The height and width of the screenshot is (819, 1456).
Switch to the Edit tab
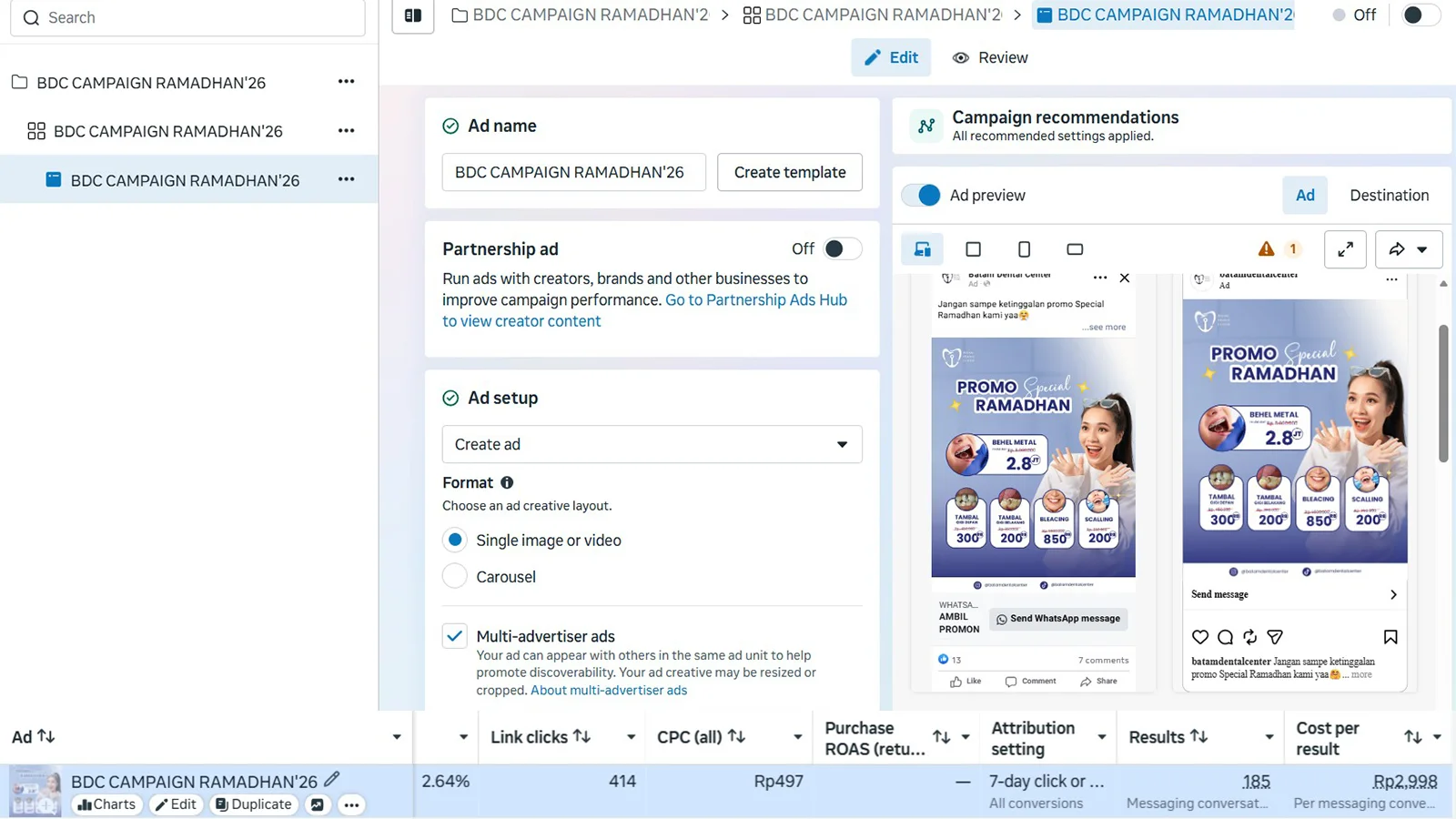coord(891,57)
